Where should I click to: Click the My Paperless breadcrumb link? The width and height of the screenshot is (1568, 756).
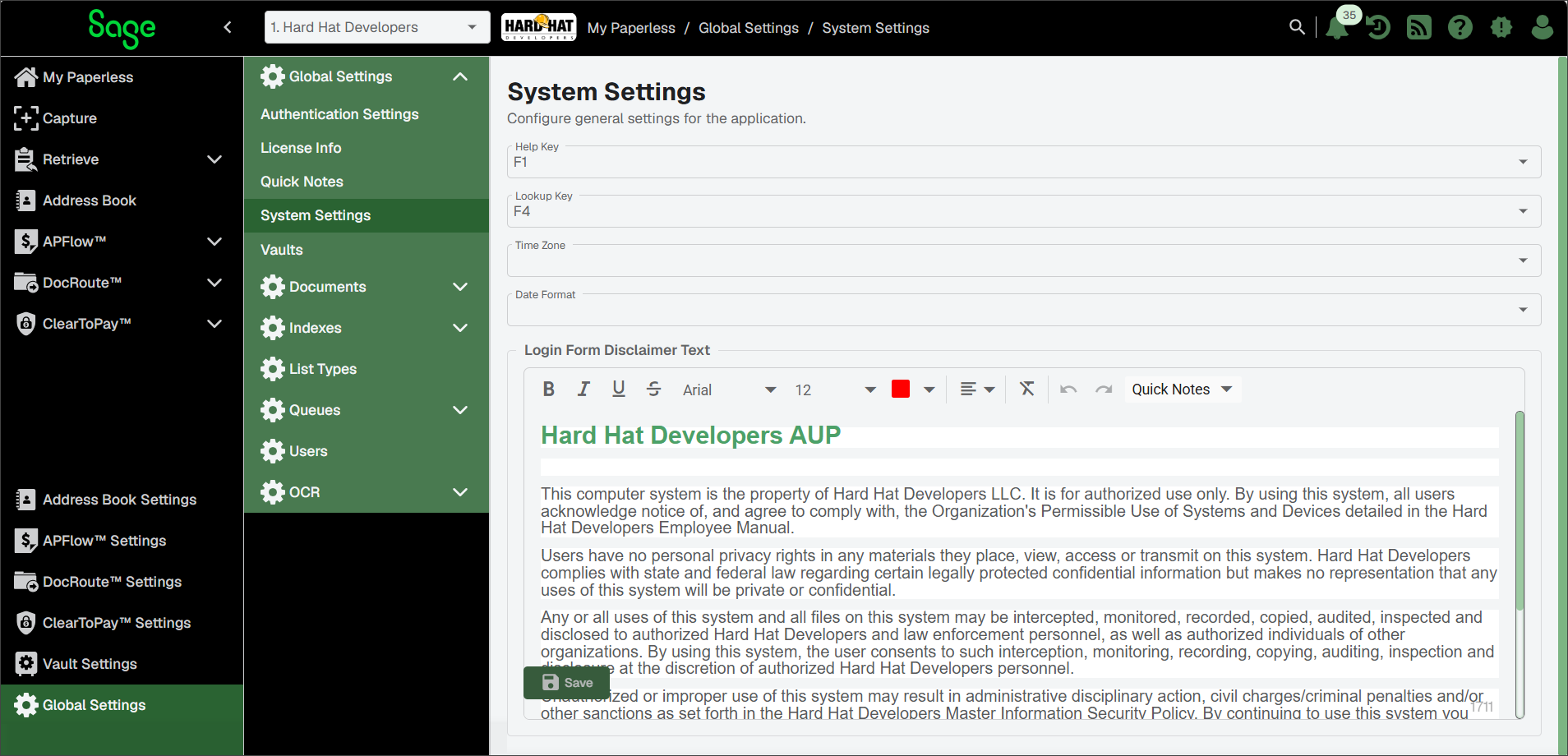coord(631,28)
